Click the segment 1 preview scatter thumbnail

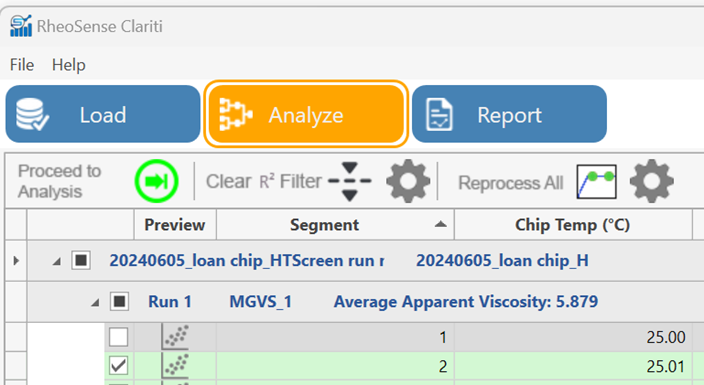pos(175,337)
